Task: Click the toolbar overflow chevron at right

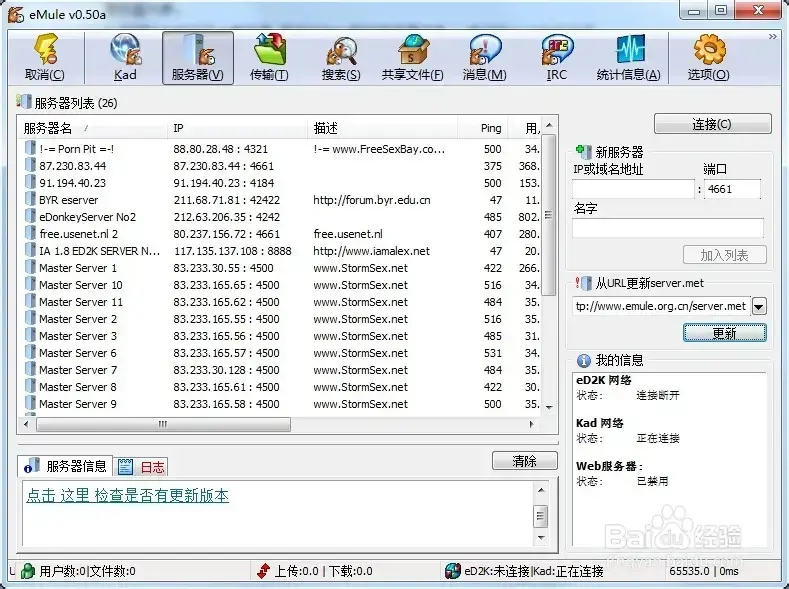Action: pyautogui.click(x=772, y=37)
